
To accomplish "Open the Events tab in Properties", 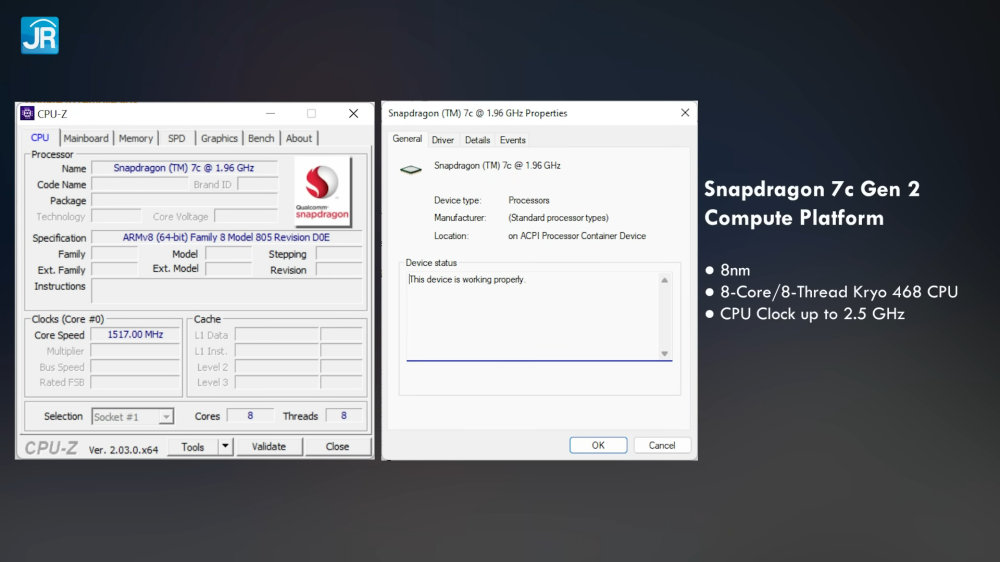I will [x=513, y=140].
